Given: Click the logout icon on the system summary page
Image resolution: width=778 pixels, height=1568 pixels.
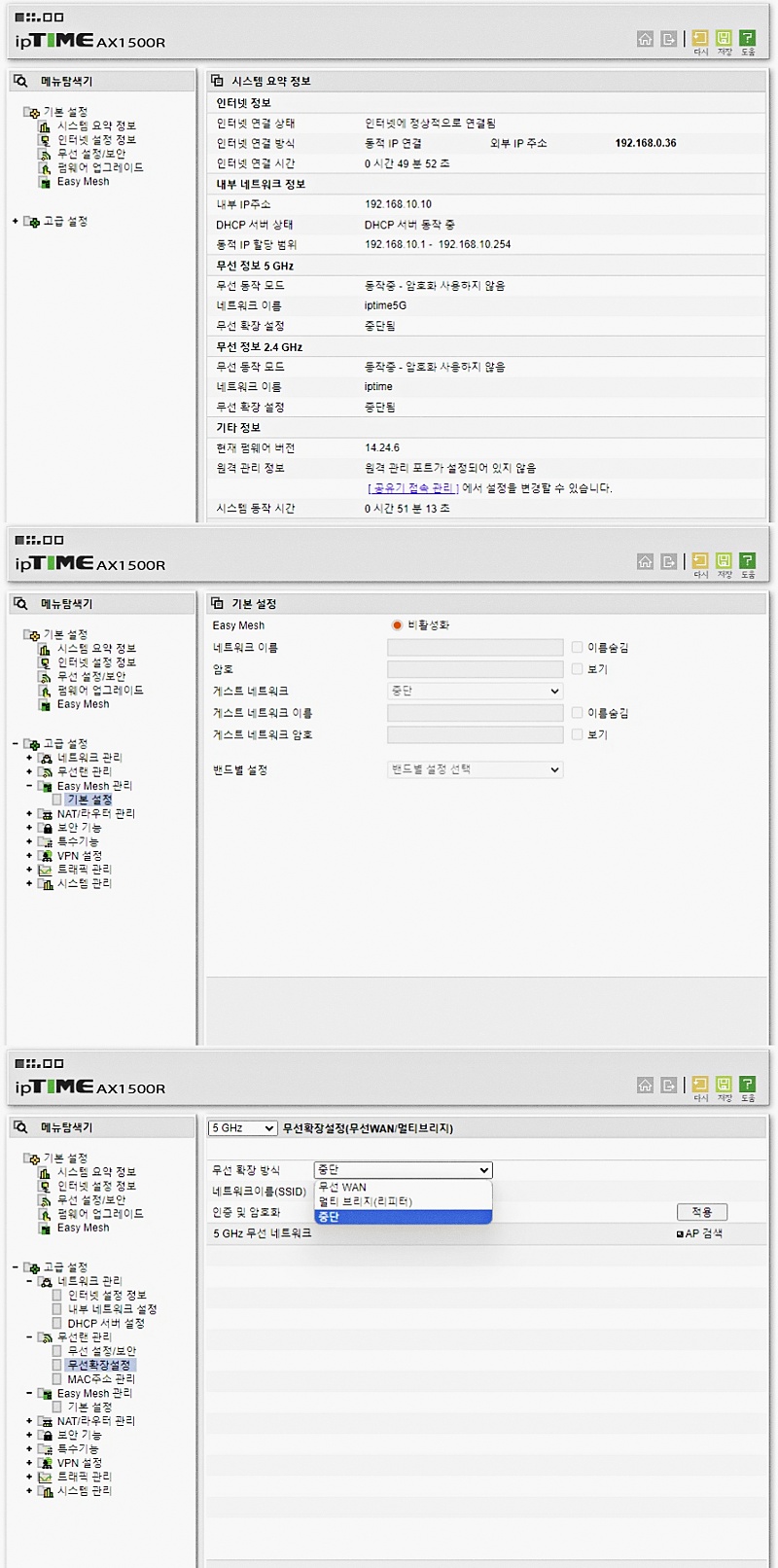Looking at the screenshot, I should (669, 38).
